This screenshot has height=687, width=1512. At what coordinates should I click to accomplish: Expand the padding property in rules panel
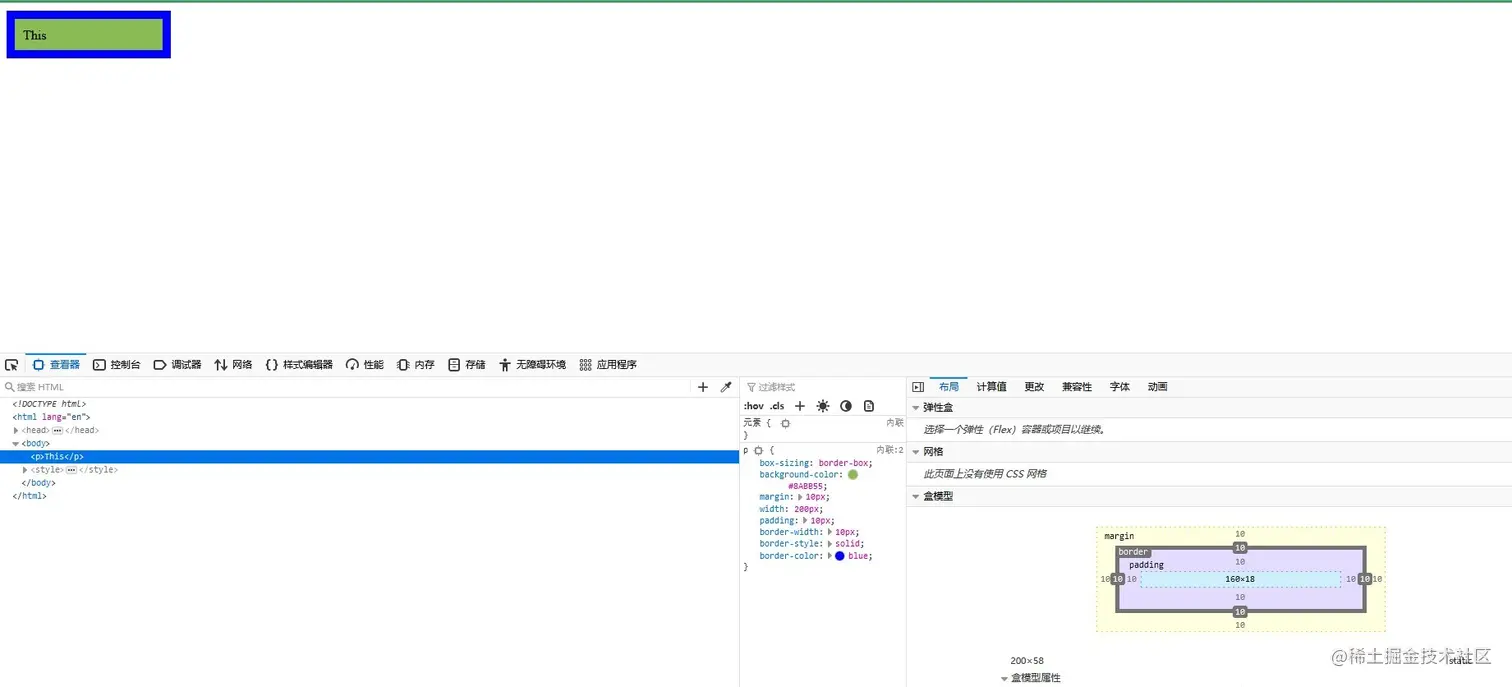806,520
